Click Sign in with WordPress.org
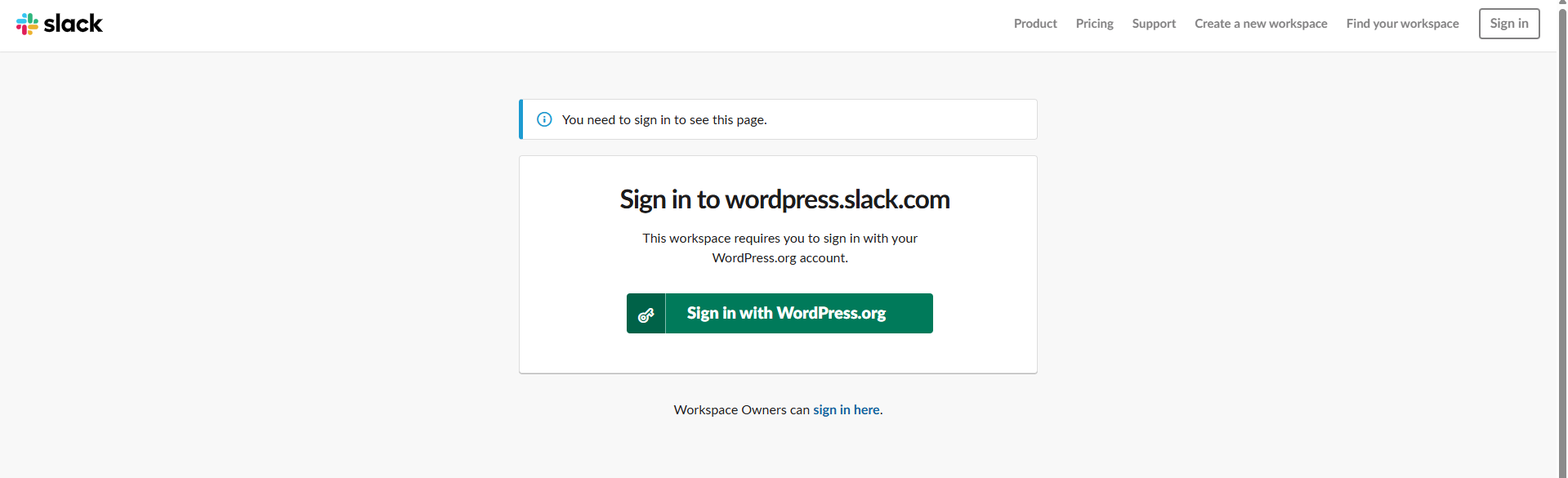 click(785, 313)
